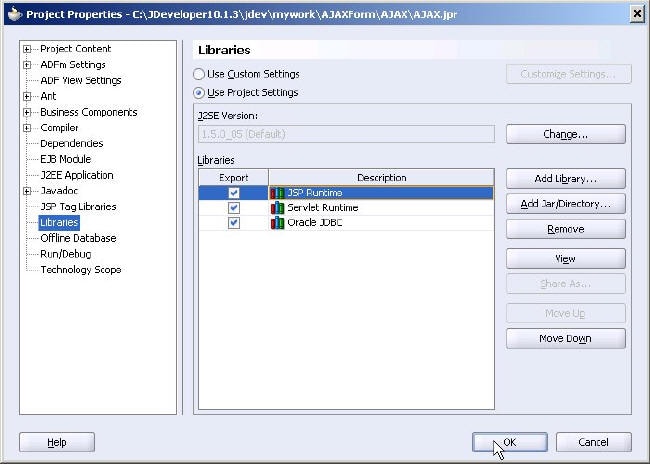The height and width of the screenshot is (464, 650).
Task: Expand the Business Components node
Action: coord(27,112)
